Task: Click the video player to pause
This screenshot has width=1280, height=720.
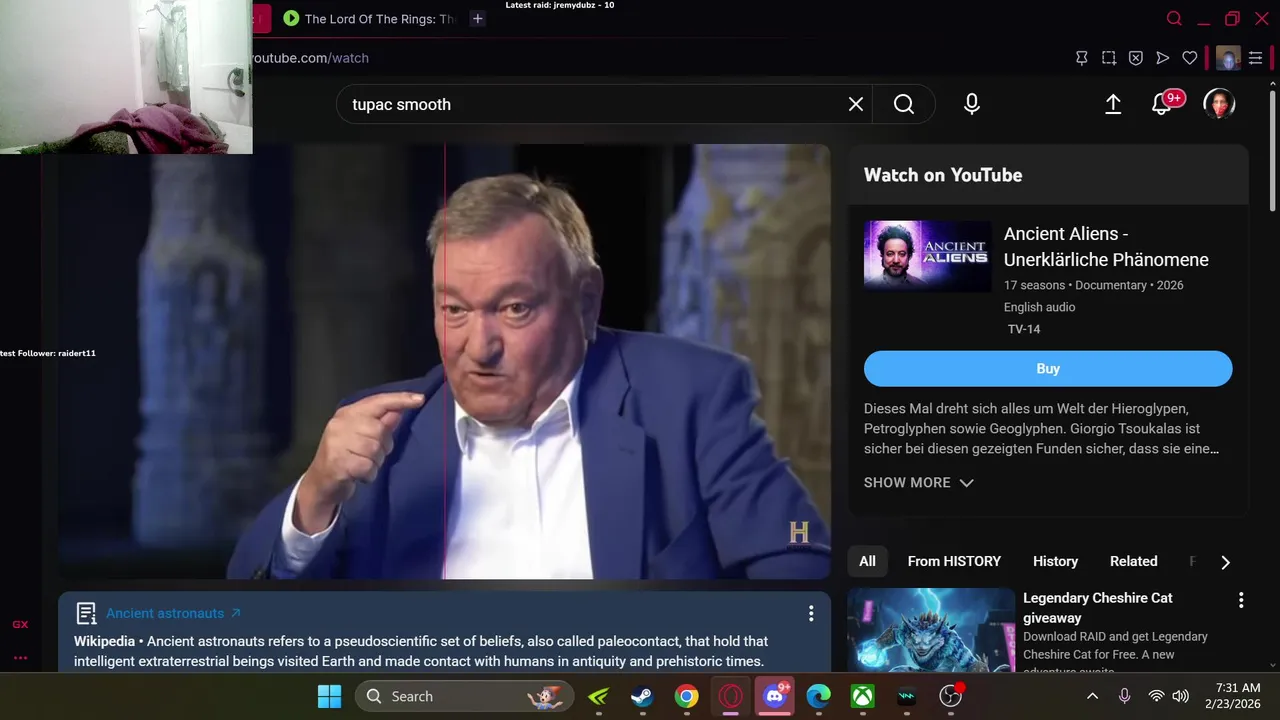Action: tap(443, 361)
